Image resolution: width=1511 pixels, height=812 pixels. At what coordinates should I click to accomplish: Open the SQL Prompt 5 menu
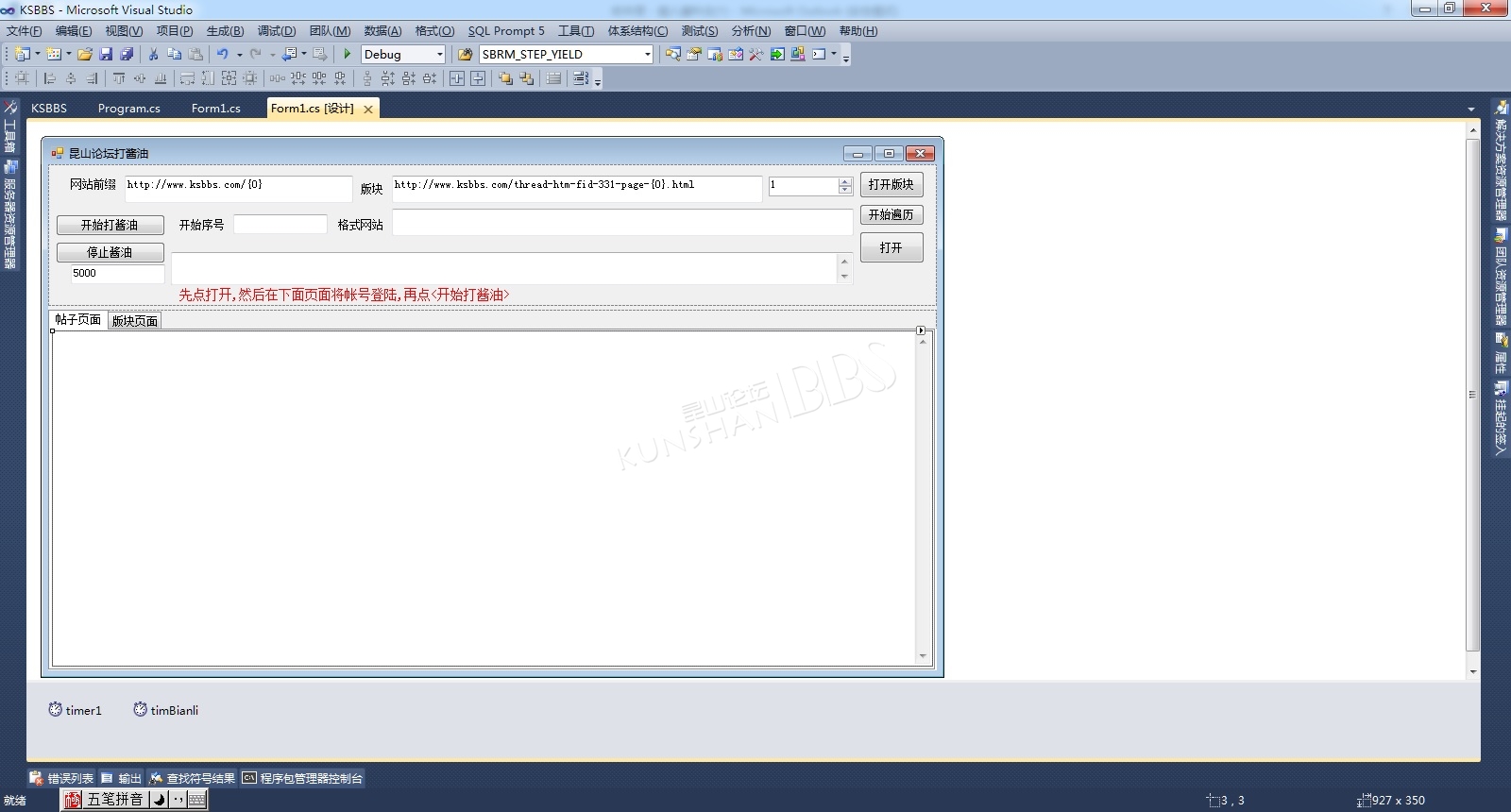click(506, 31)
